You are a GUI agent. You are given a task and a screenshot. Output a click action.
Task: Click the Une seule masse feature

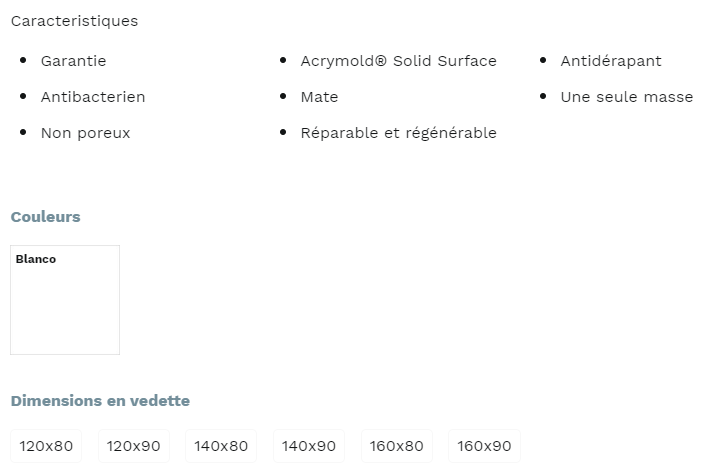(627, 97)
